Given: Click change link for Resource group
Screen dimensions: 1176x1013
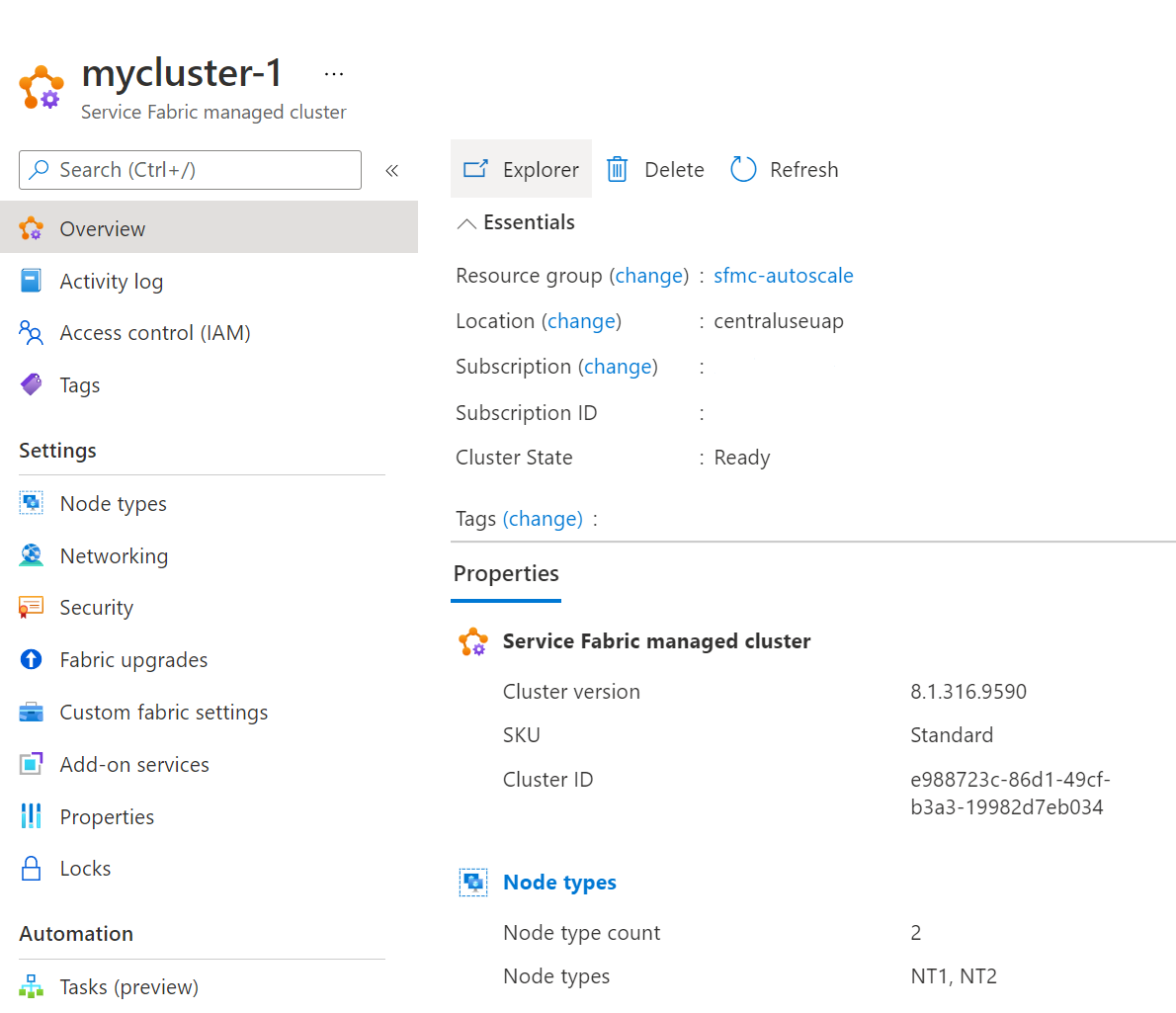Looking at the screenshot, I should pyautogui.click(x=648, y=275).
